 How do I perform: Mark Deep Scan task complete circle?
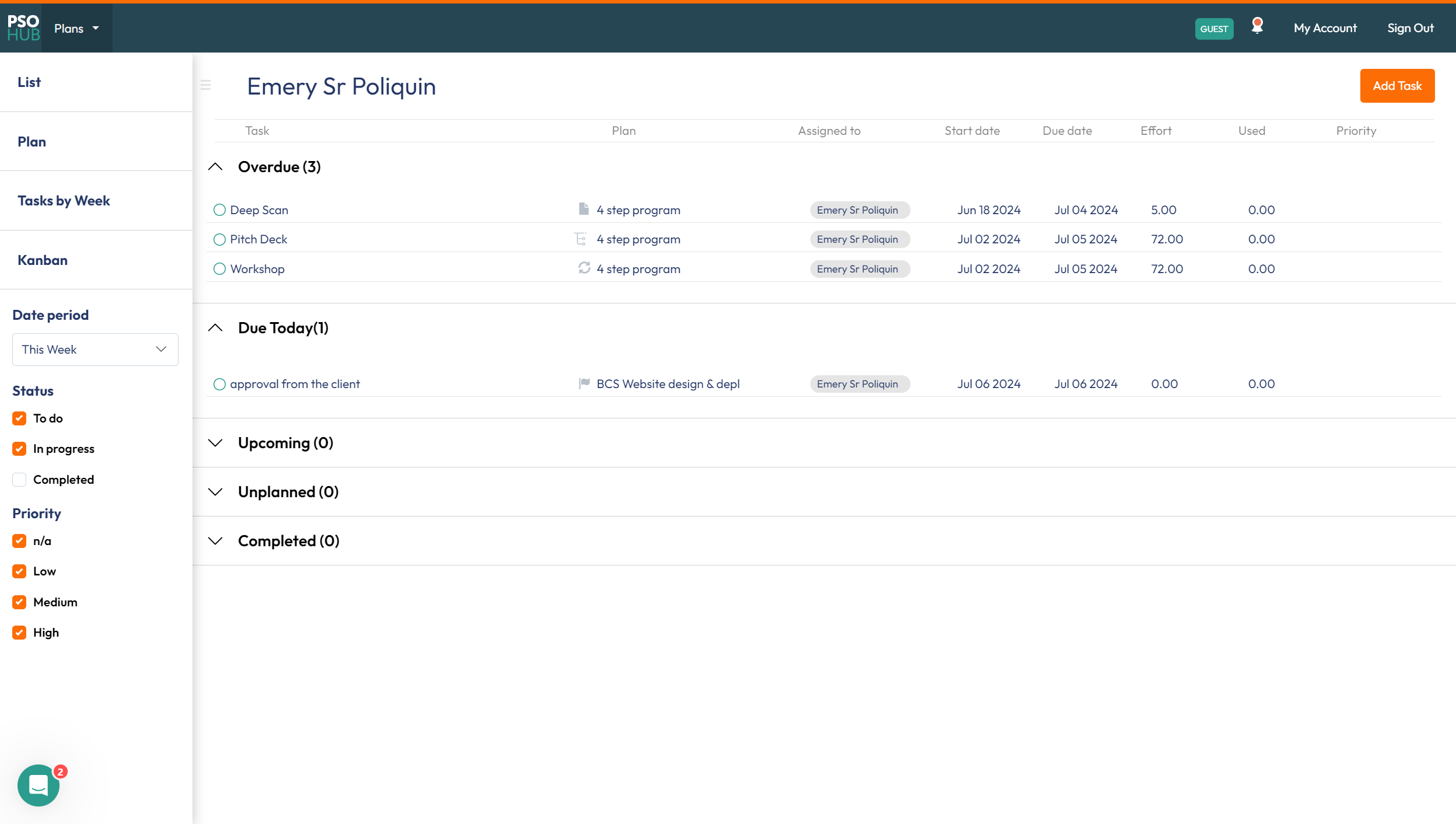(x=219, y=210)
